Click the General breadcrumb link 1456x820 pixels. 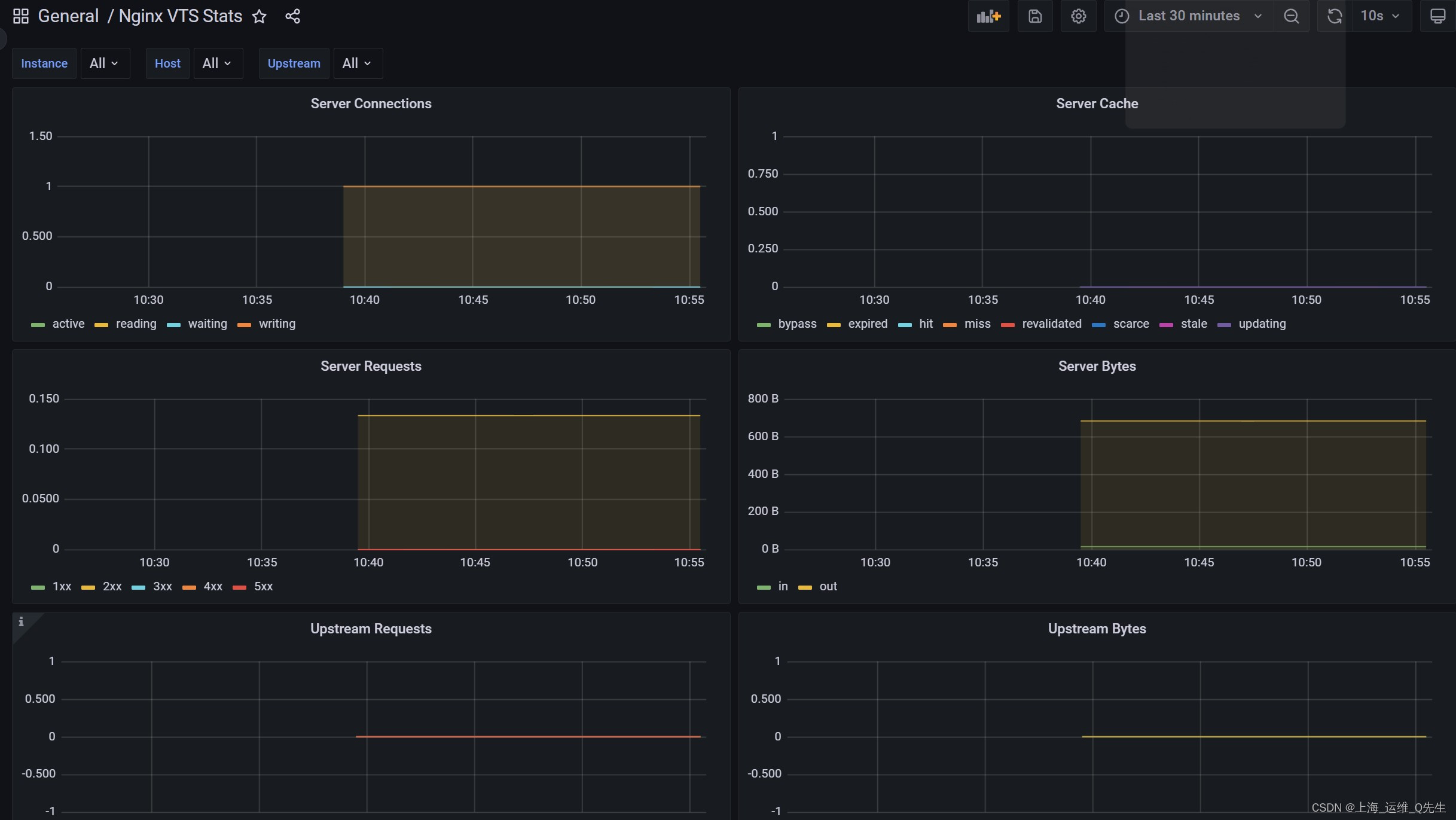tap(68, 16)
